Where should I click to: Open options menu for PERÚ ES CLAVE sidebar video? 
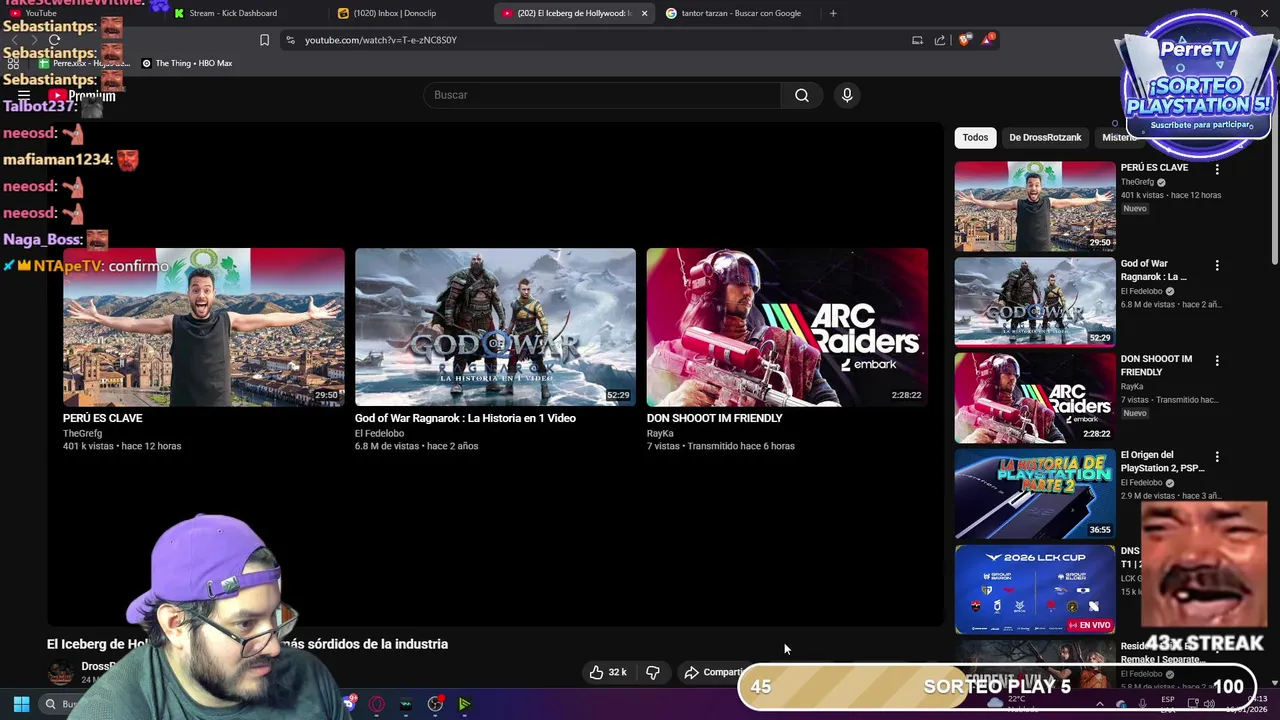pos(1217,170)
